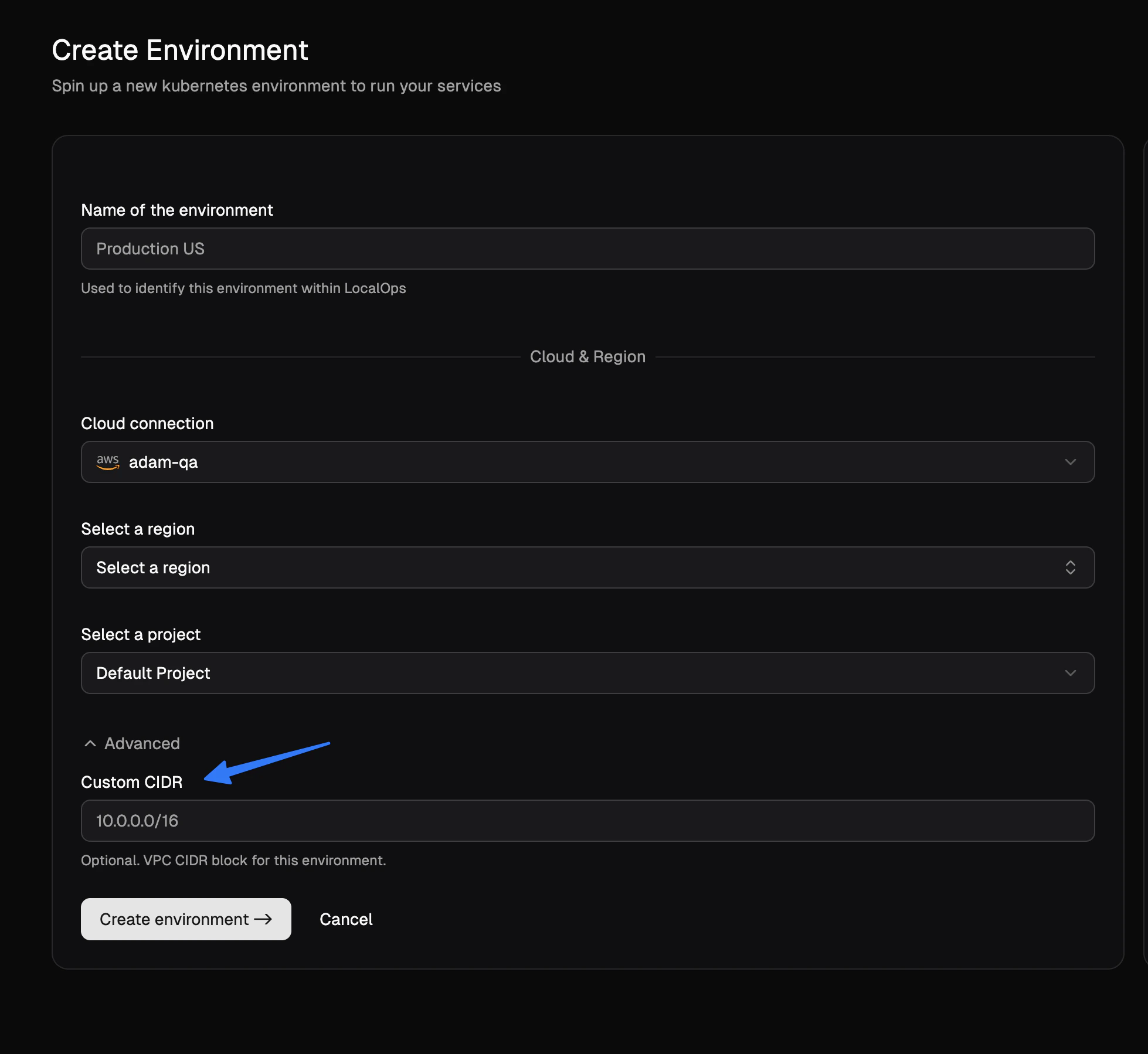Click the Name of the environment label
Viewport: 1148px width, 1054px height.
point(177,210)
